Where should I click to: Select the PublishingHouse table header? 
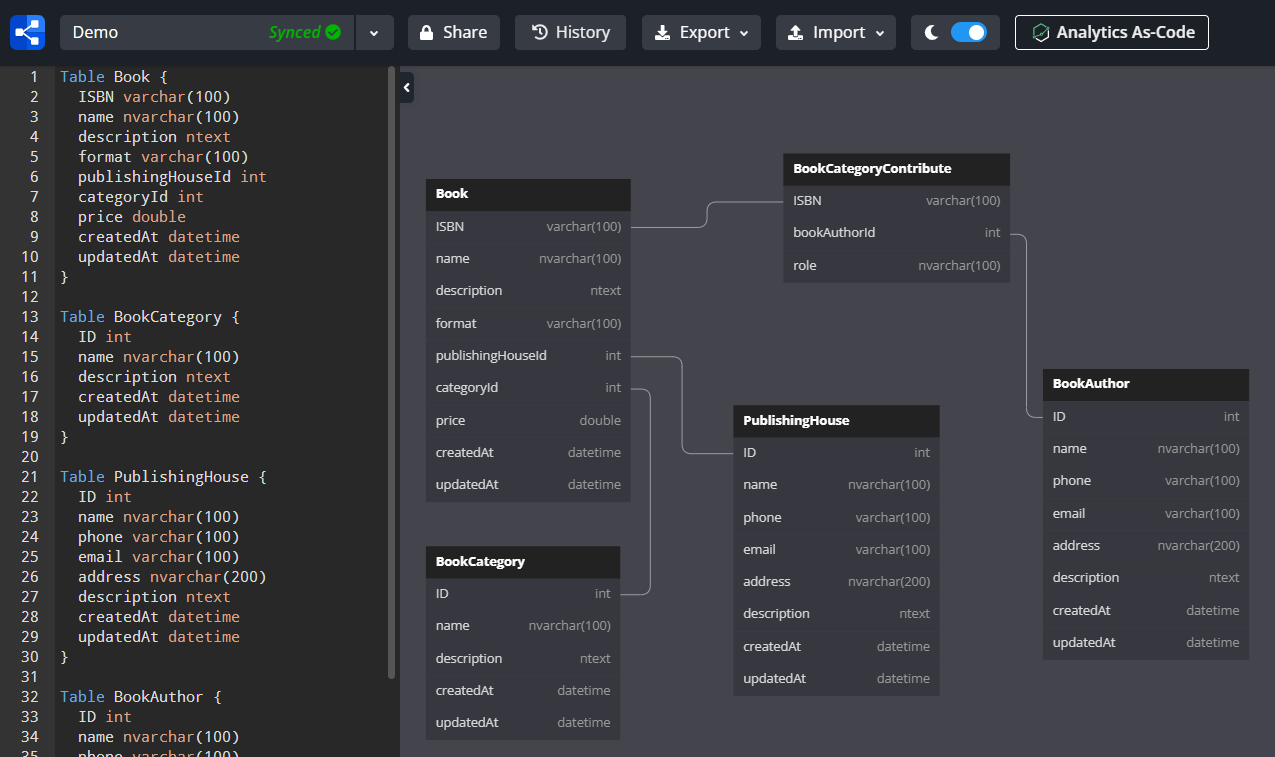click(x=835, y=421)
